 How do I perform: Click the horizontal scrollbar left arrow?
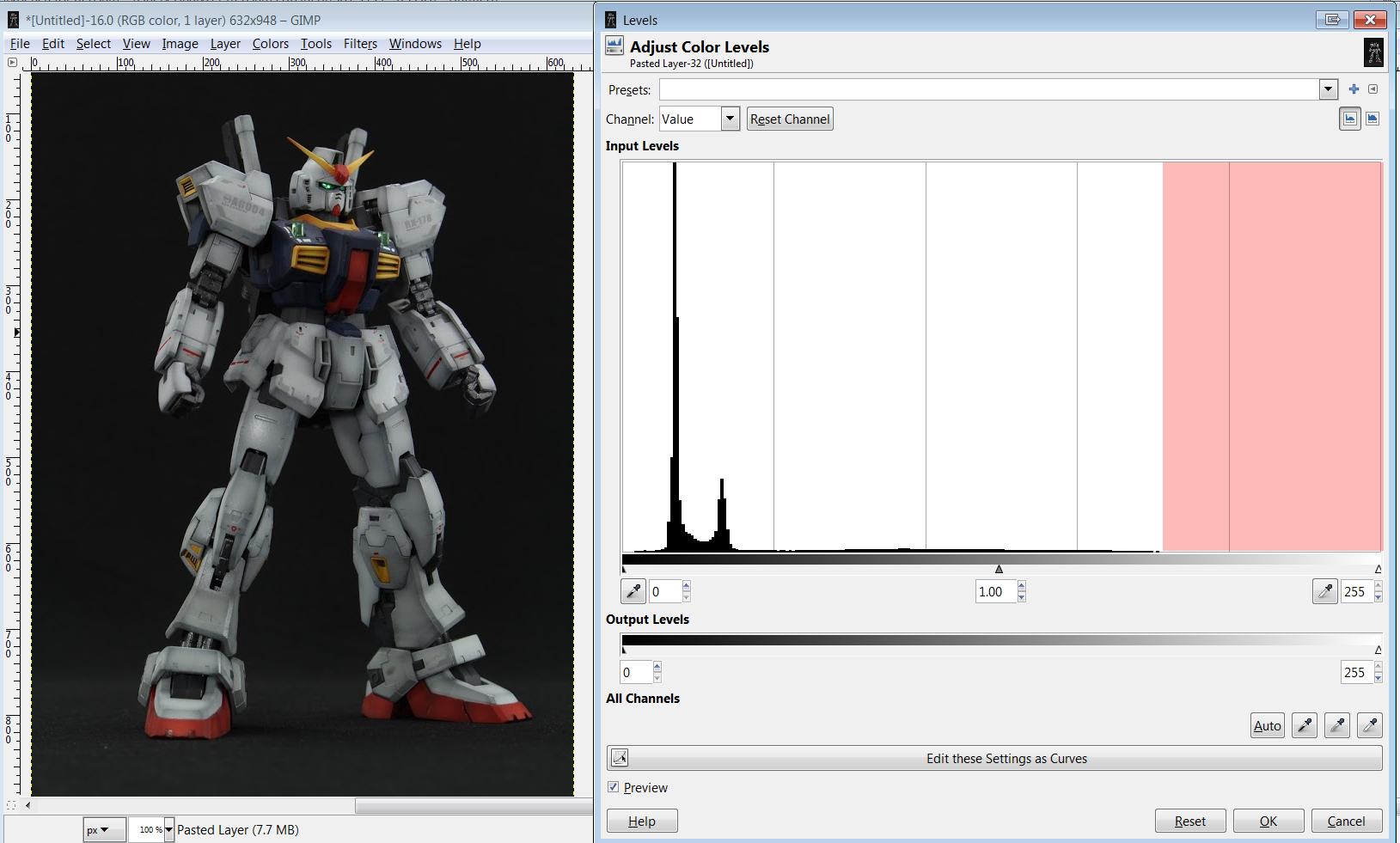point(28,805)
